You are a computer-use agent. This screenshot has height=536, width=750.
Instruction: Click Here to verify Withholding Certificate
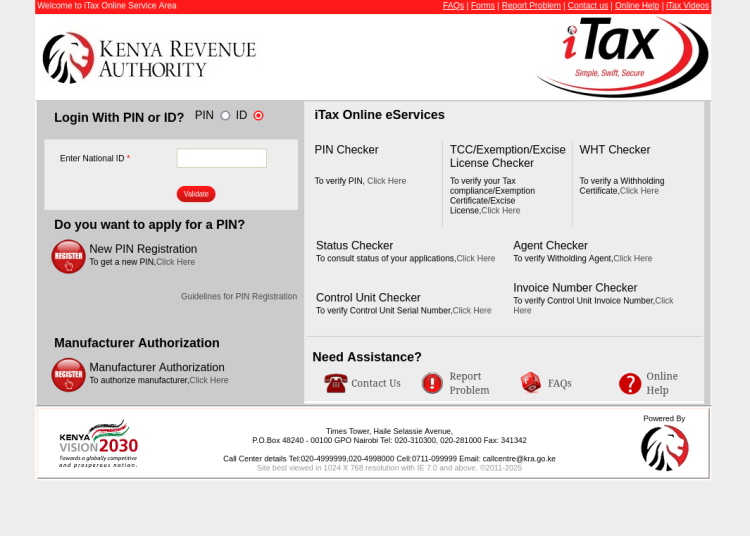(640, 191)
